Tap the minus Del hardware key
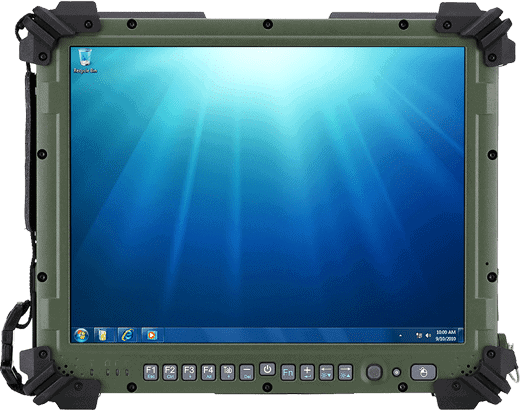520x410 pixels. (247, 372)
